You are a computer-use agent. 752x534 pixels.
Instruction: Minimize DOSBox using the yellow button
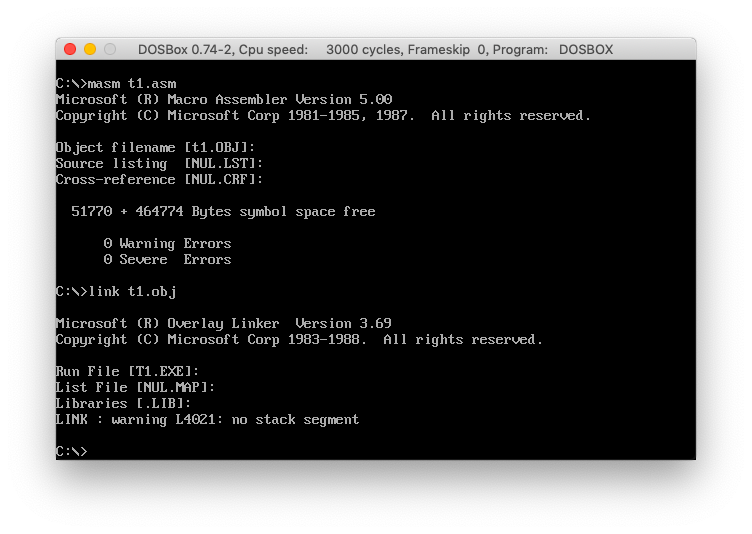click(90, 49)
